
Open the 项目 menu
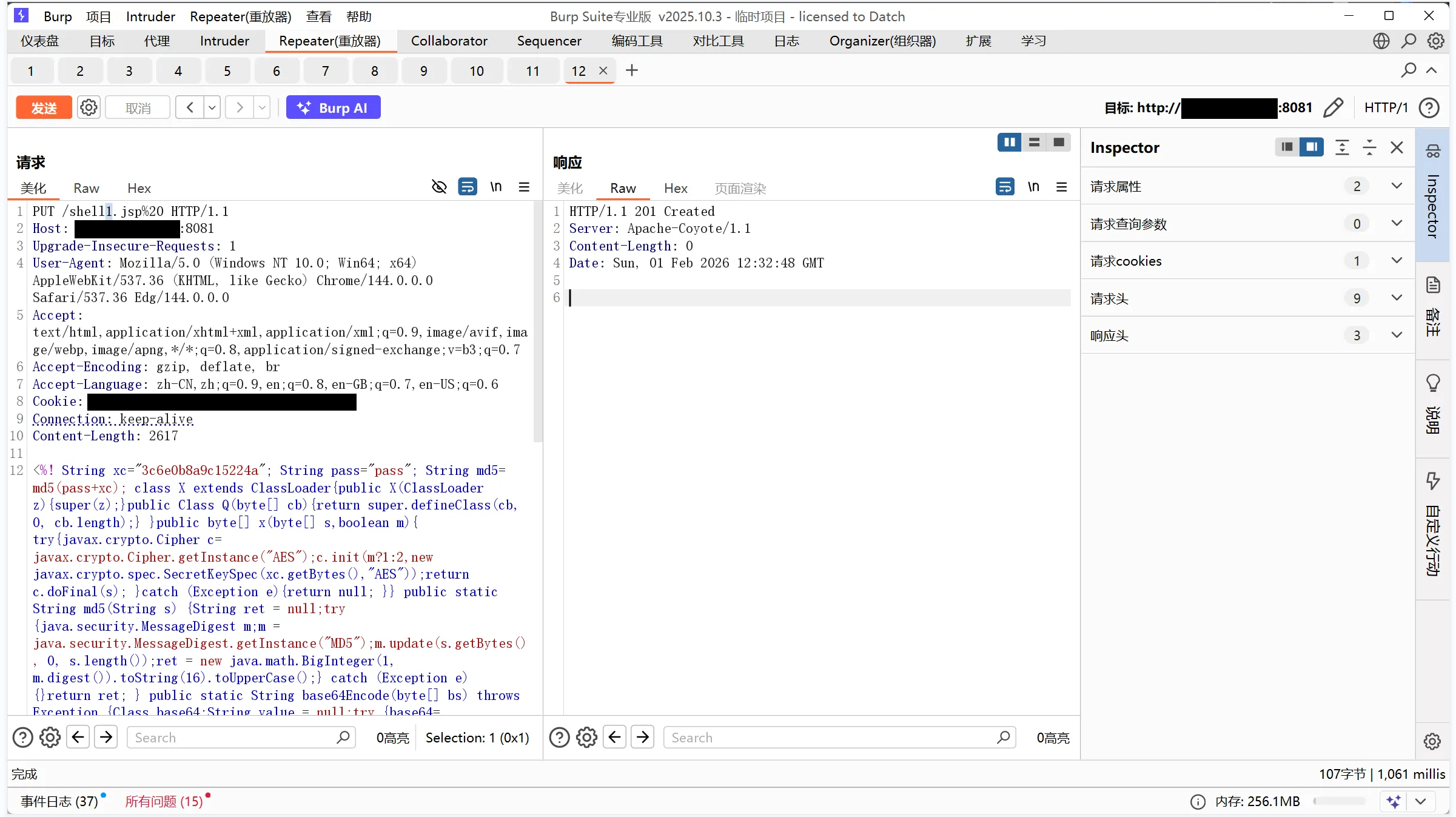click(99, 16)
